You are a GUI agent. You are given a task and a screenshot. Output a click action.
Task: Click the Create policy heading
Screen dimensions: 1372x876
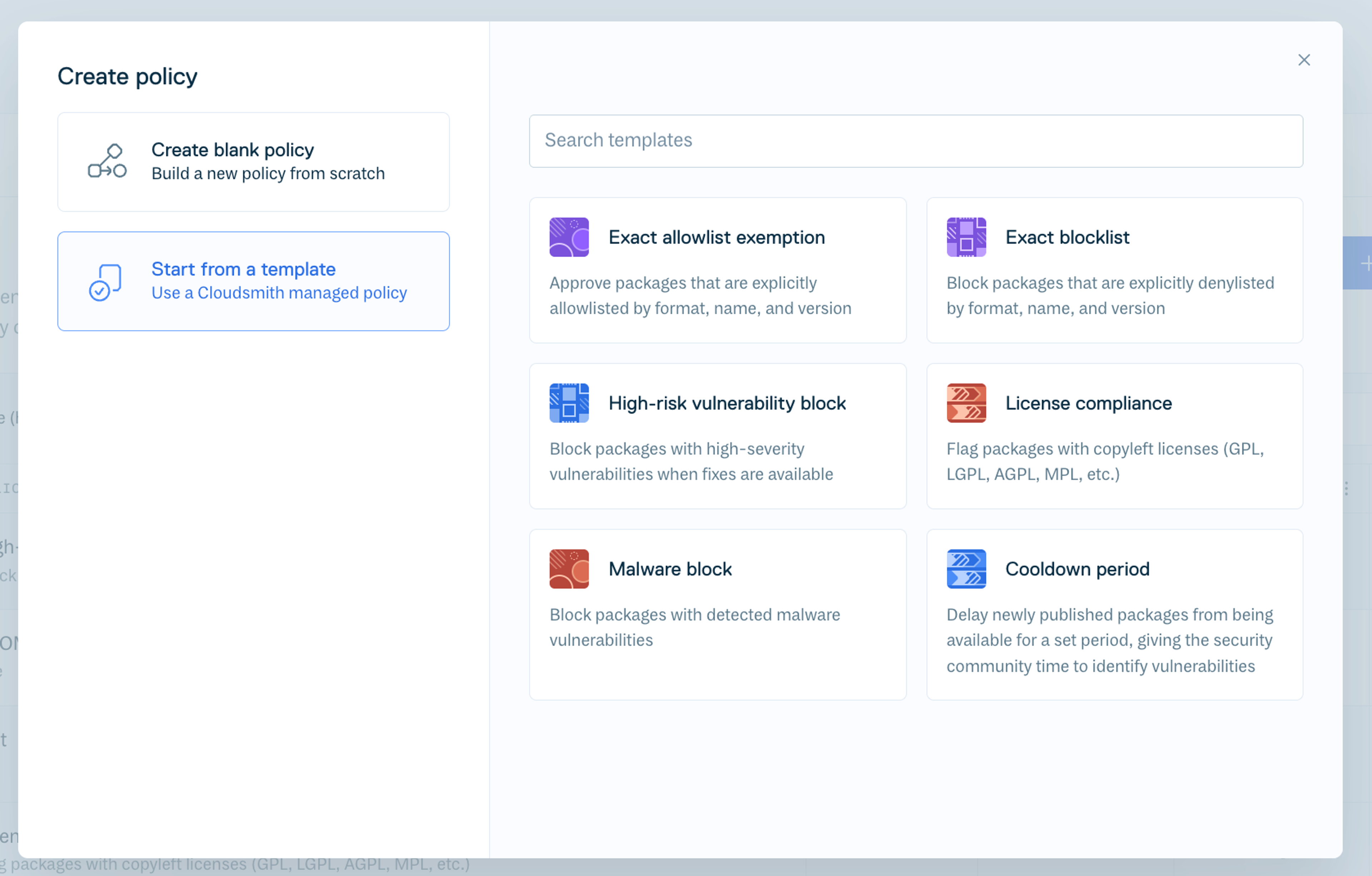(127, 76)
